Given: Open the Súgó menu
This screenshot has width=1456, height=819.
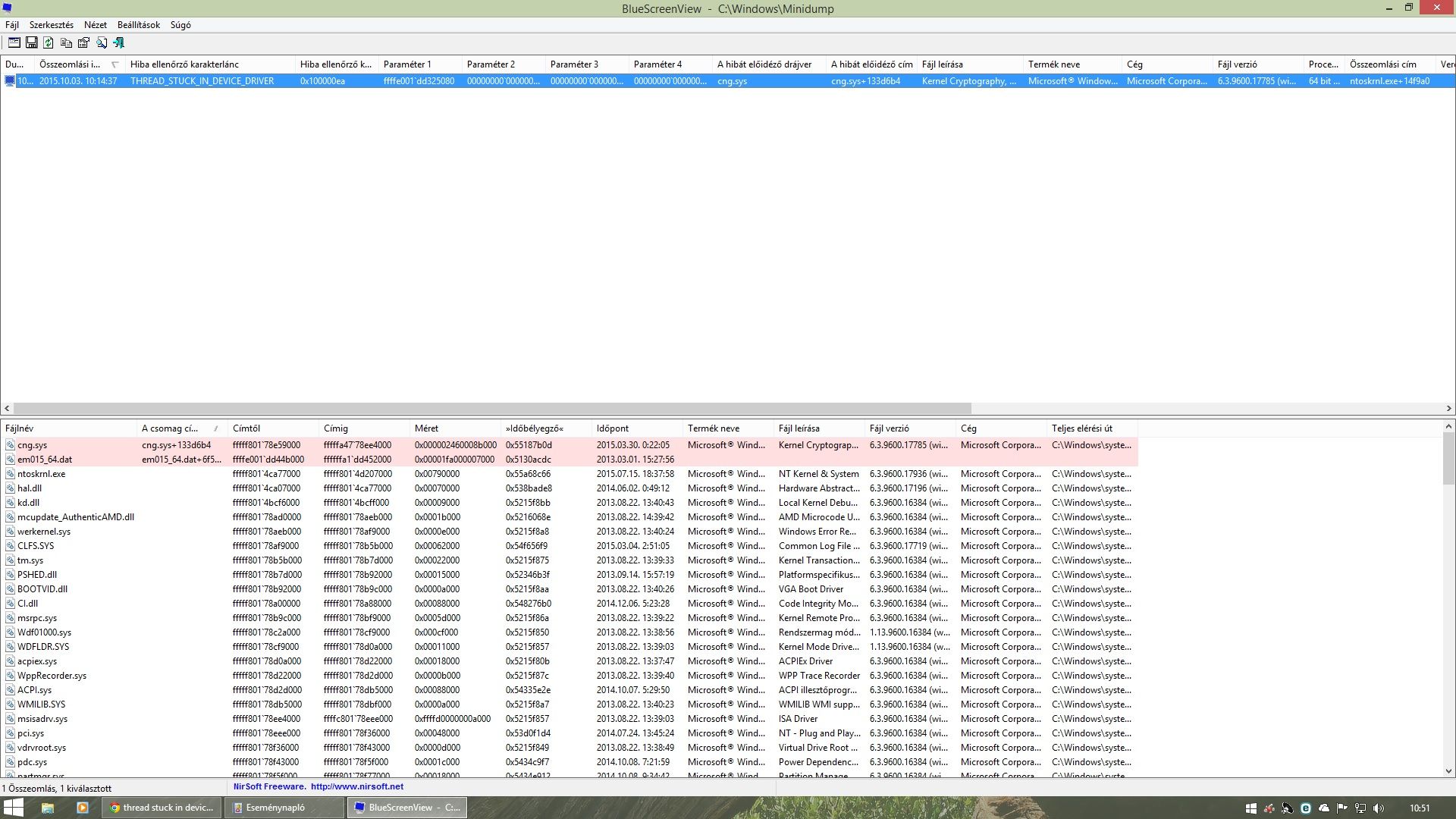Looking at the screenshot, I should (180, 25).
